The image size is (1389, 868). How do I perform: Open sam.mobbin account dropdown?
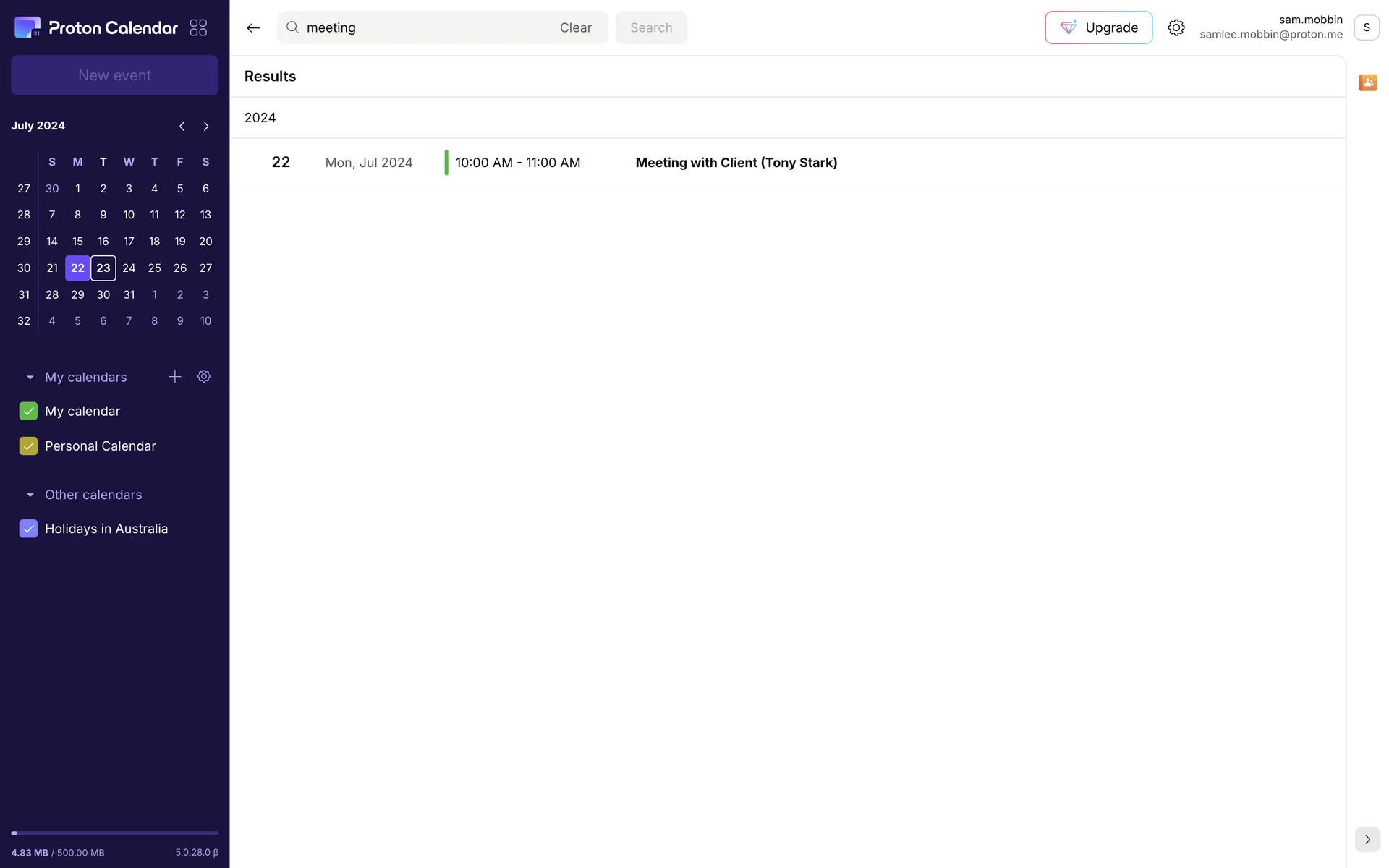click(x=1366, y=27)
